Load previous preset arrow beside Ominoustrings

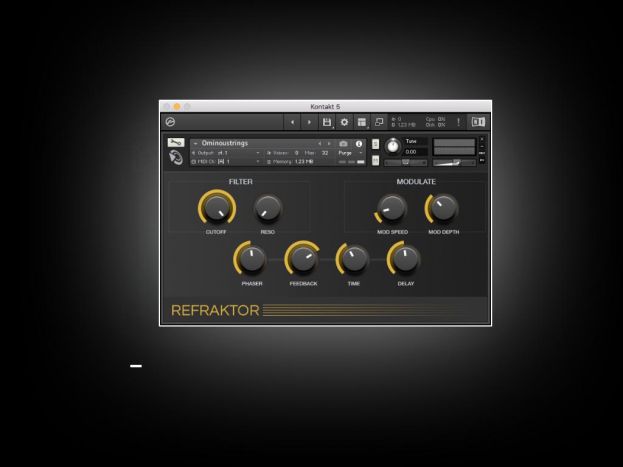319,143
